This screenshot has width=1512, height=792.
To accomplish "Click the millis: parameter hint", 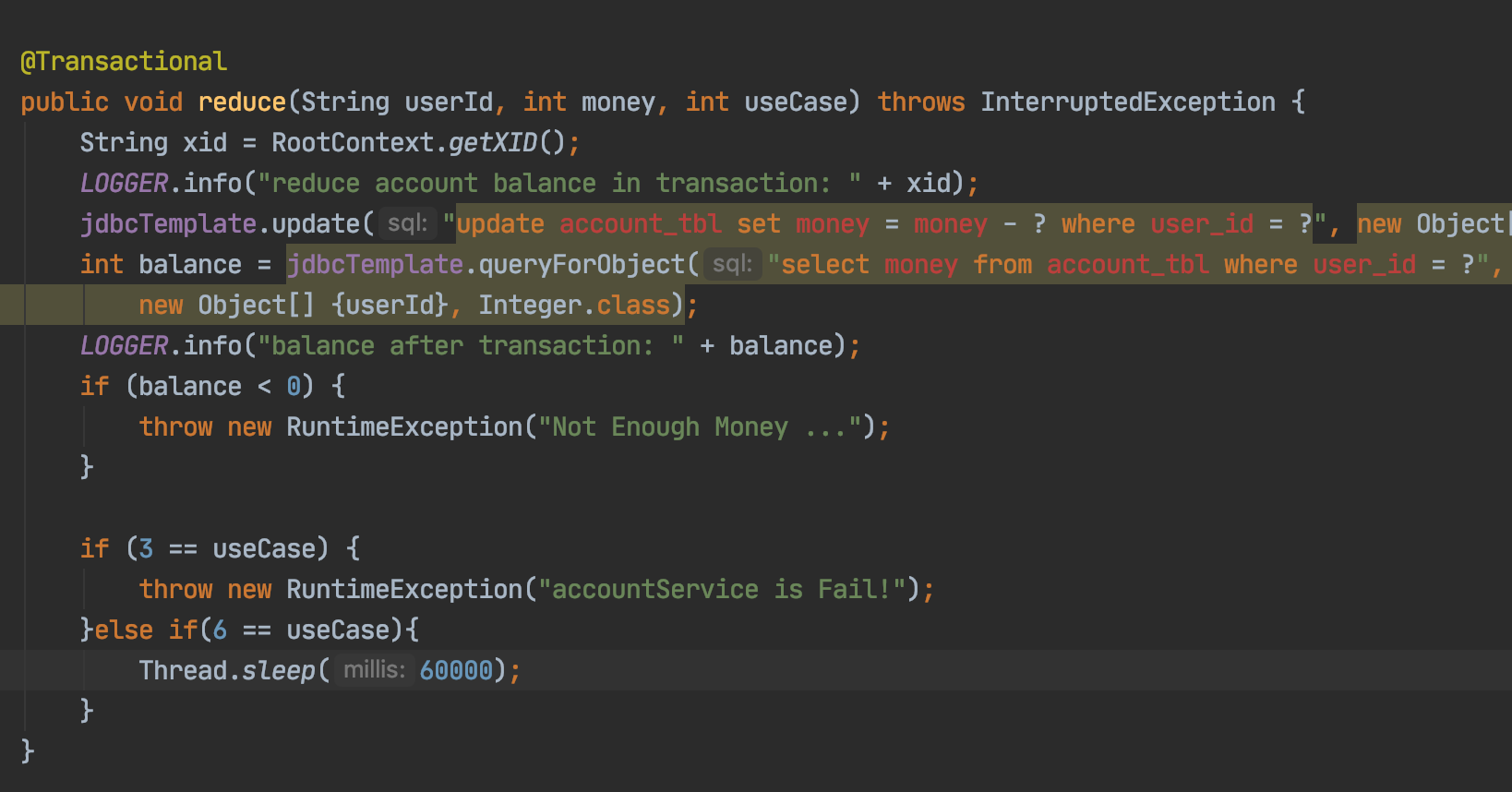I will tap(374, 670).
